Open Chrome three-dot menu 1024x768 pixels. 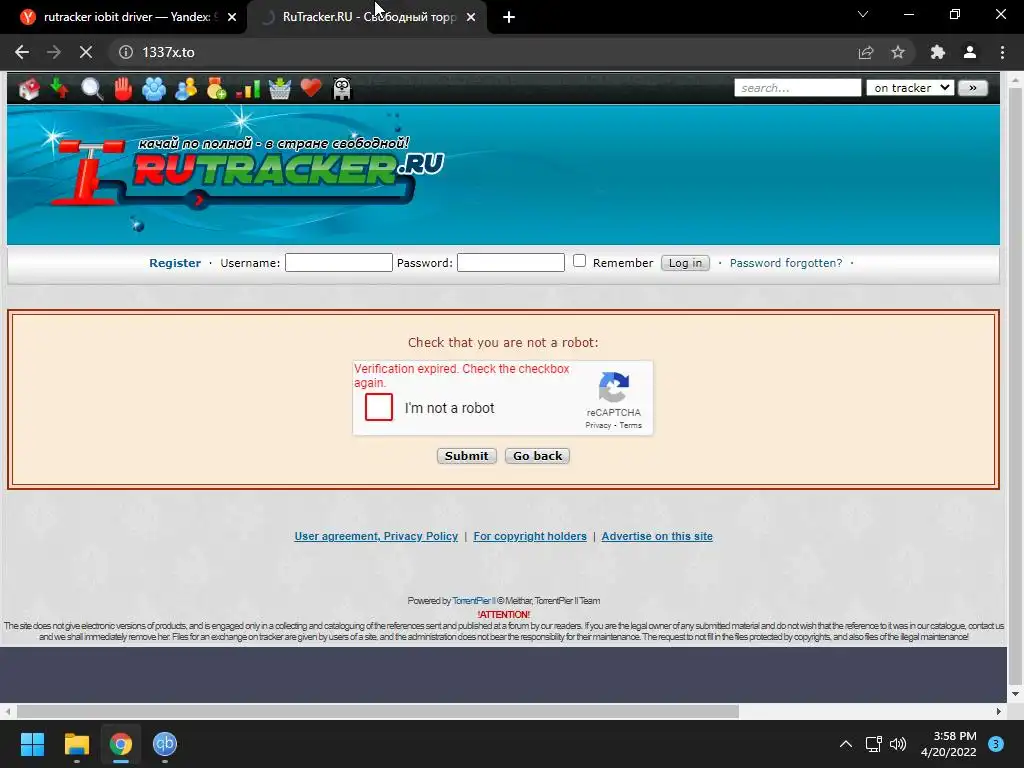[1002, 52]
